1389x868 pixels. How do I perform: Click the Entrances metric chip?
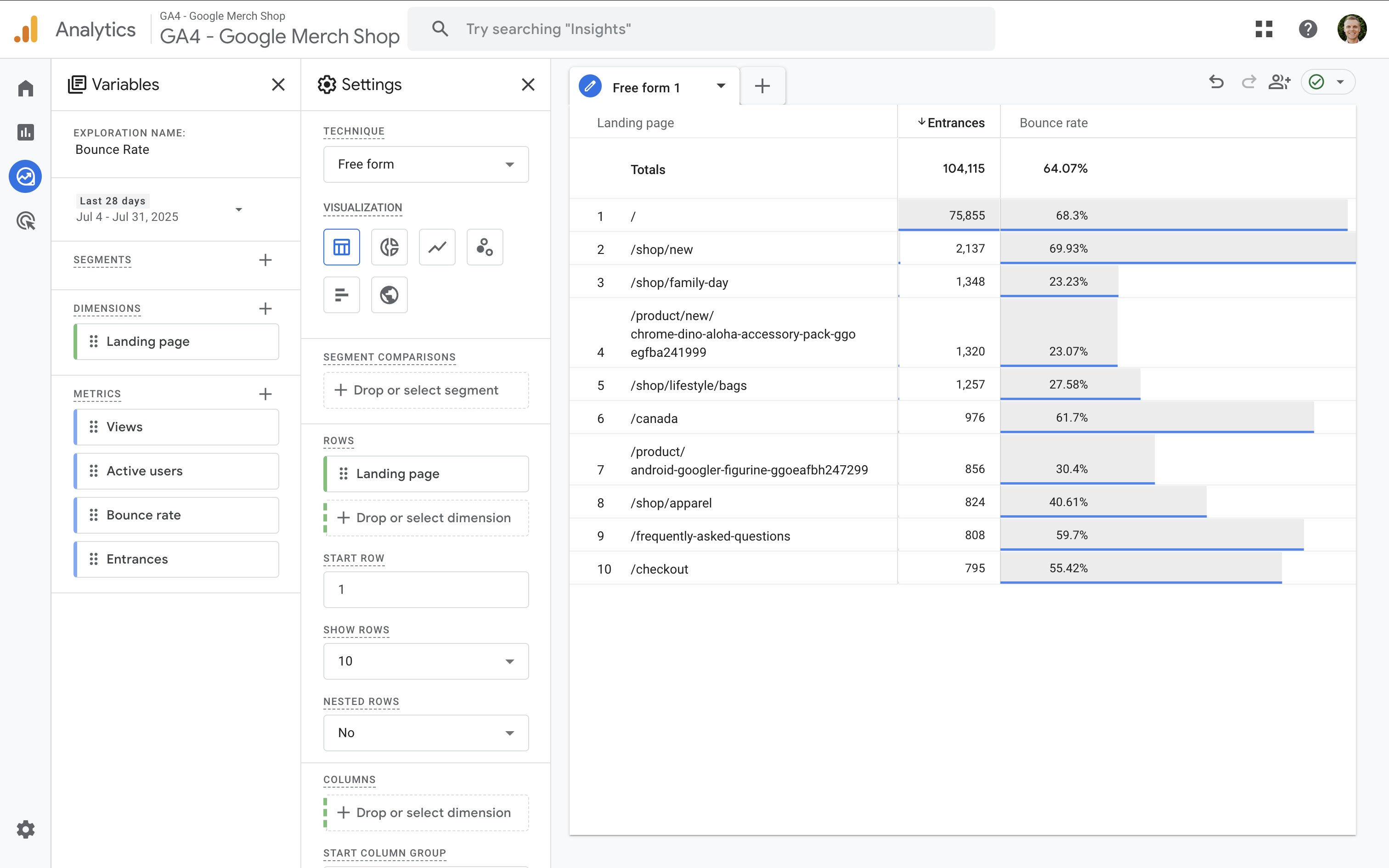pyautogui.click(x=176, y=560)
